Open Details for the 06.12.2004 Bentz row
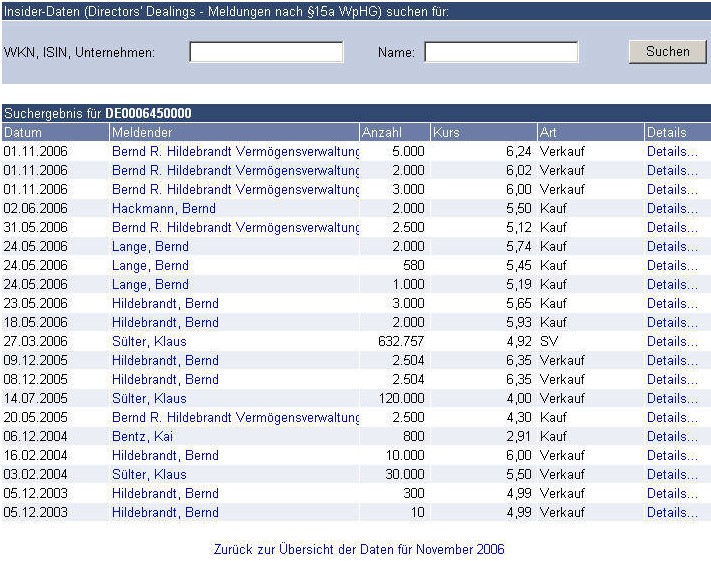The width and height of the screenshot is (711, 561). (x=672, y=437)
